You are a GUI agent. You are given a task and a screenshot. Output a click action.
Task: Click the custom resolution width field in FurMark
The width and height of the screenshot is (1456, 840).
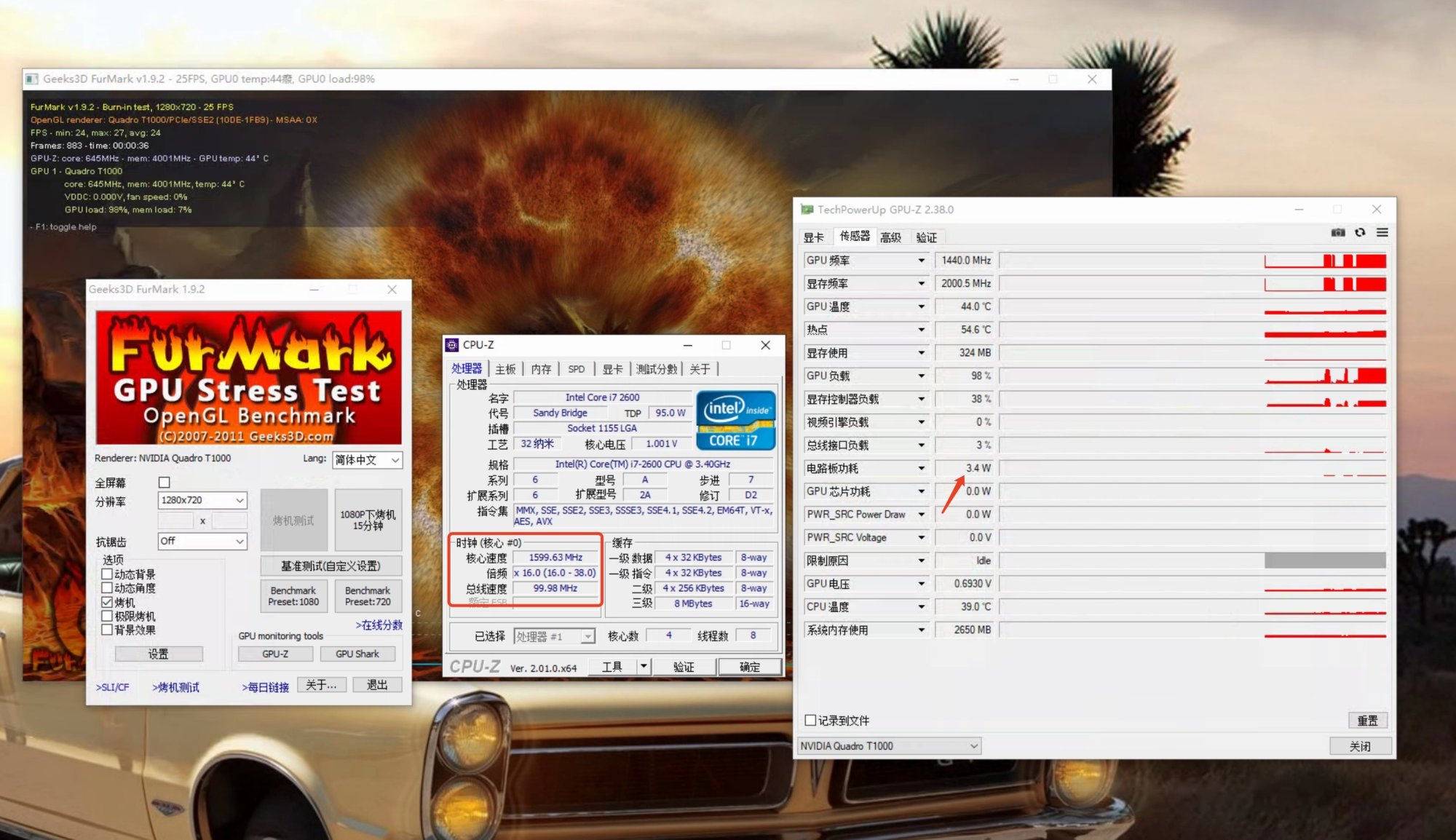point(175,520)
